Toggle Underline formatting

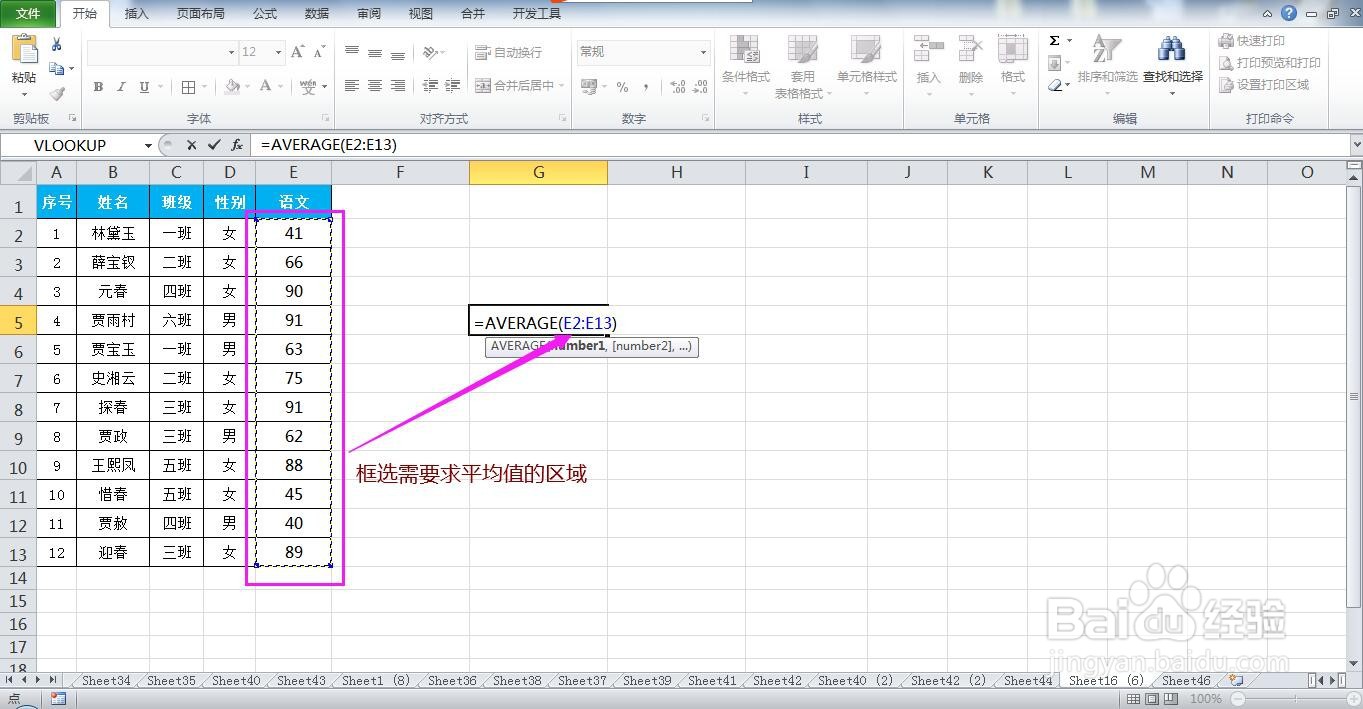click(144, 87)
